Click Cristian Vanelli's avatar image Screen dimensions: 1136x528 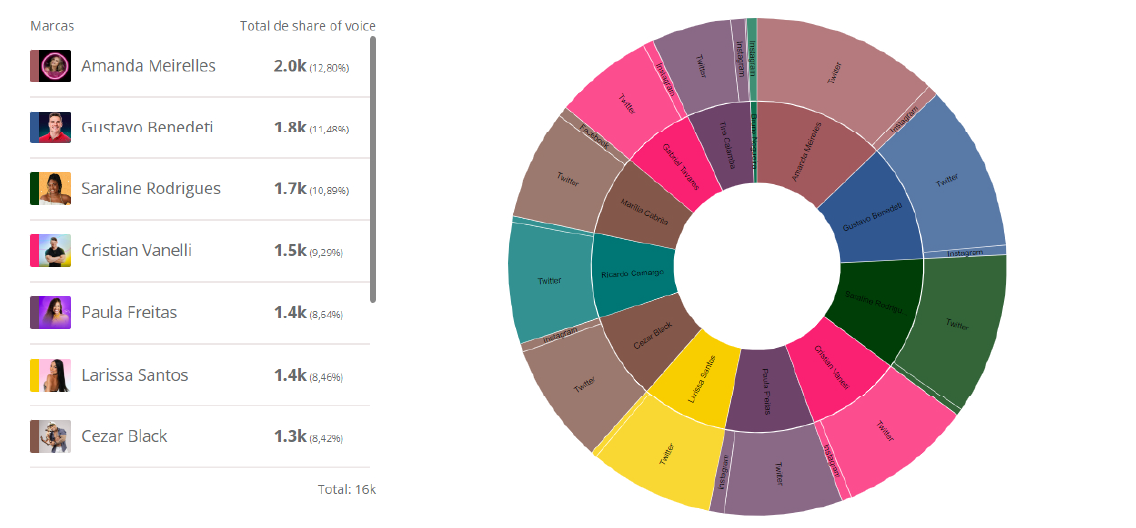(50, 251)
